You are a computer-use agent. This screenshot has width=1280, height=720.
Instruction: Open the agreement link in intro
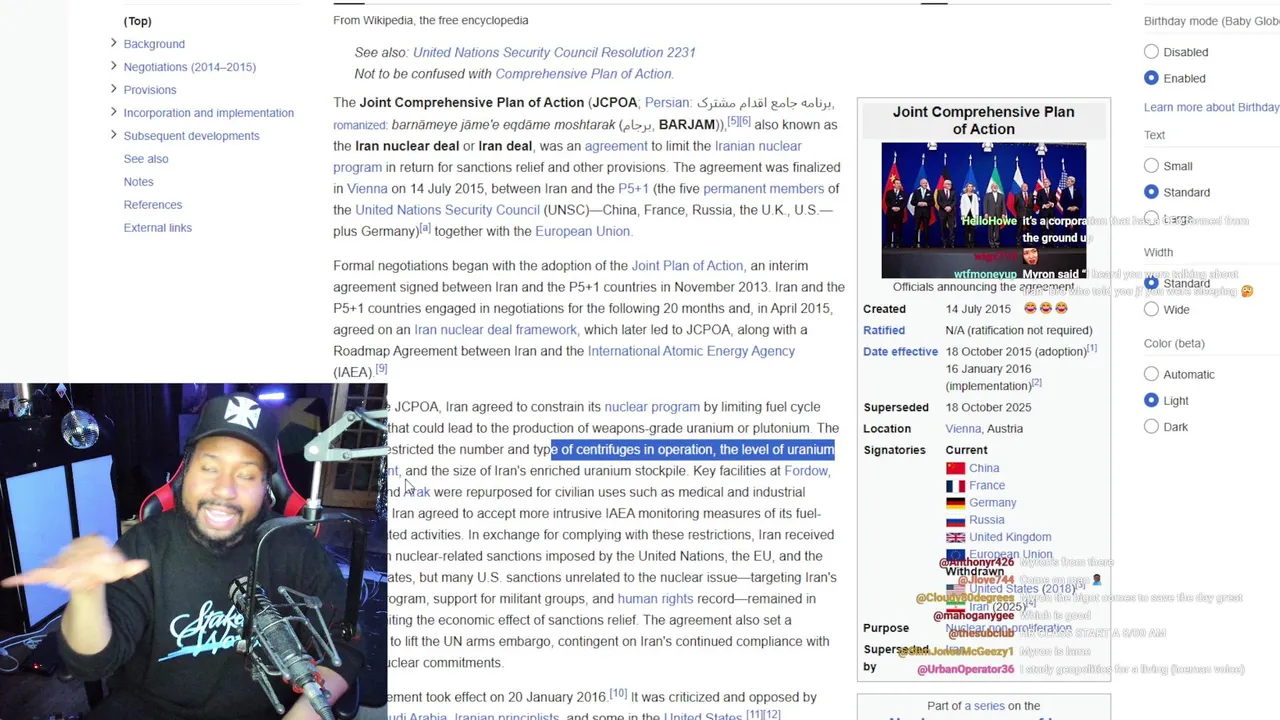[x=616, y=146]
